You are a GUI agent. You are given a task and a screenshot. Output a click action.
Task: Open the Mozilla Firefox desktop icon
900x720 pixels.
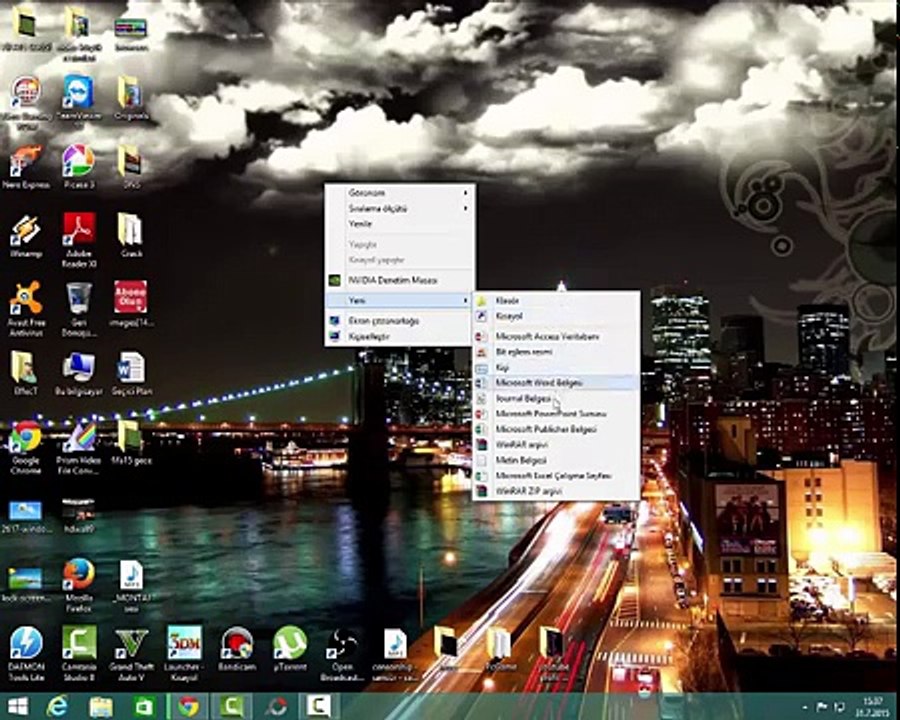click(x=78, y=575)
